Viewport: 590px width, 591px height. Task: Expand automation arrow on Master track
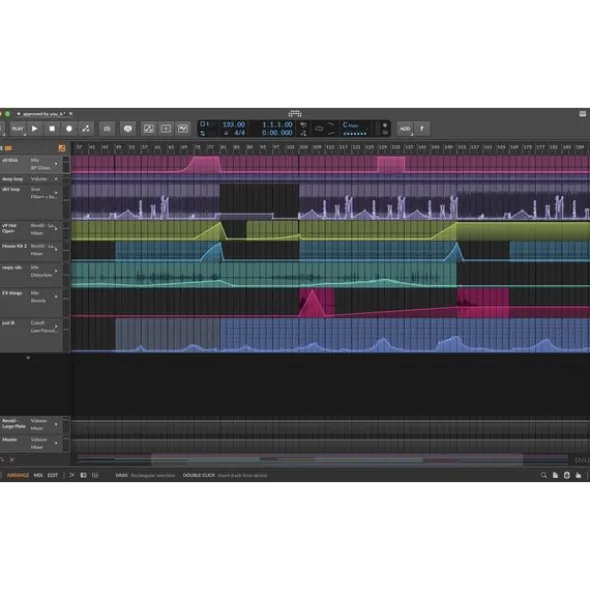pos(56,443)
